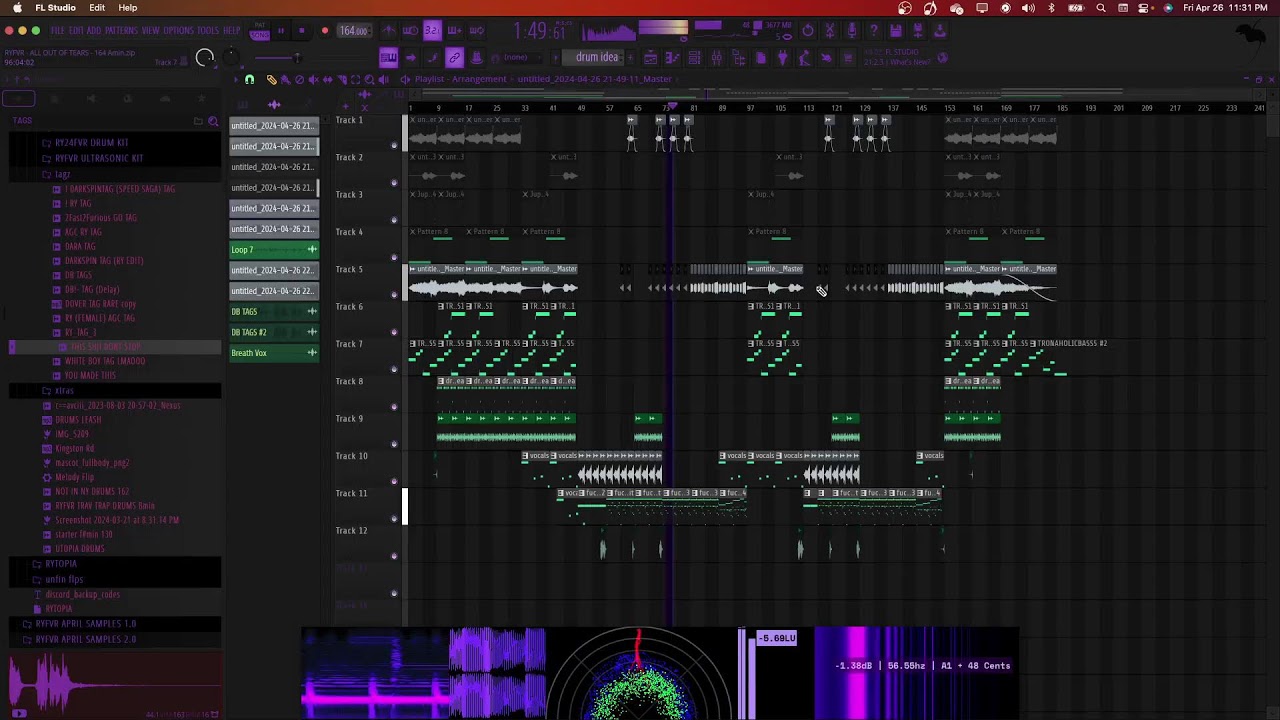The width and height of the screenshot is (1280, 720).
Task: Mute Track 3 with its status dot
Action: tap(394, 220)
